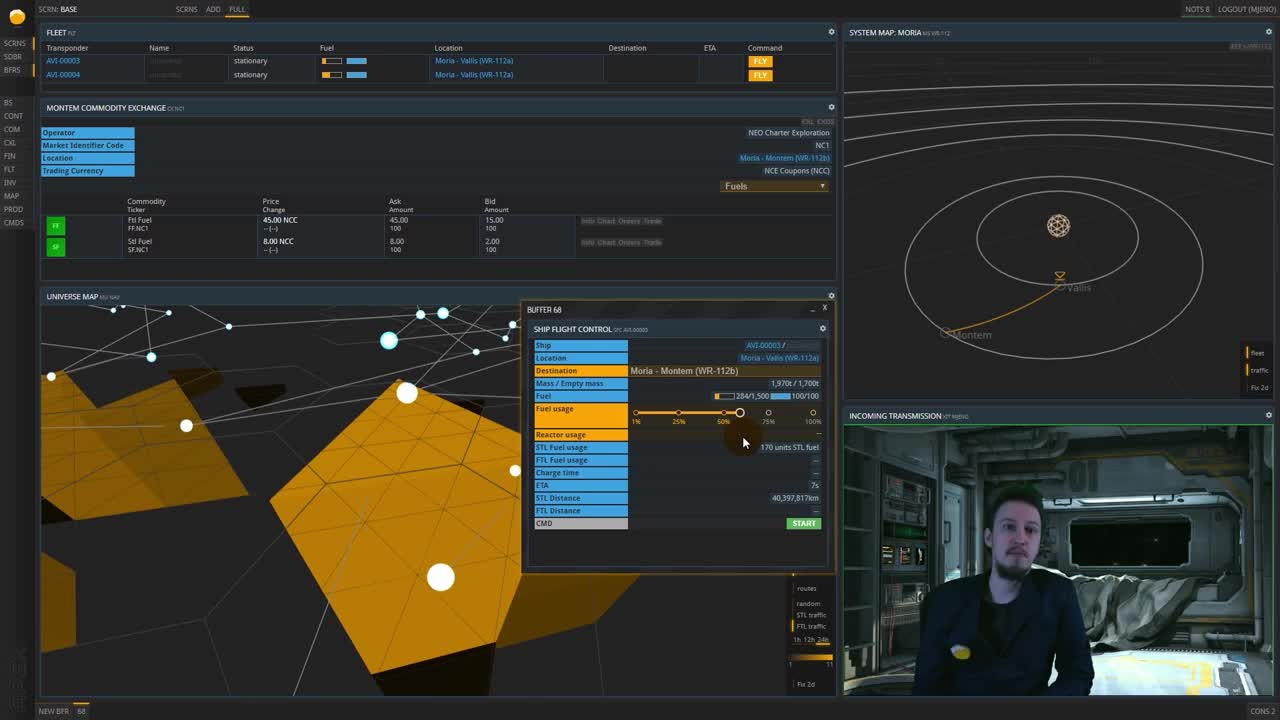Image resolution: width=1280 pixels, height=720 pixels.
Task: Set fuel usage slider to 75%
Action: point(768,412)
